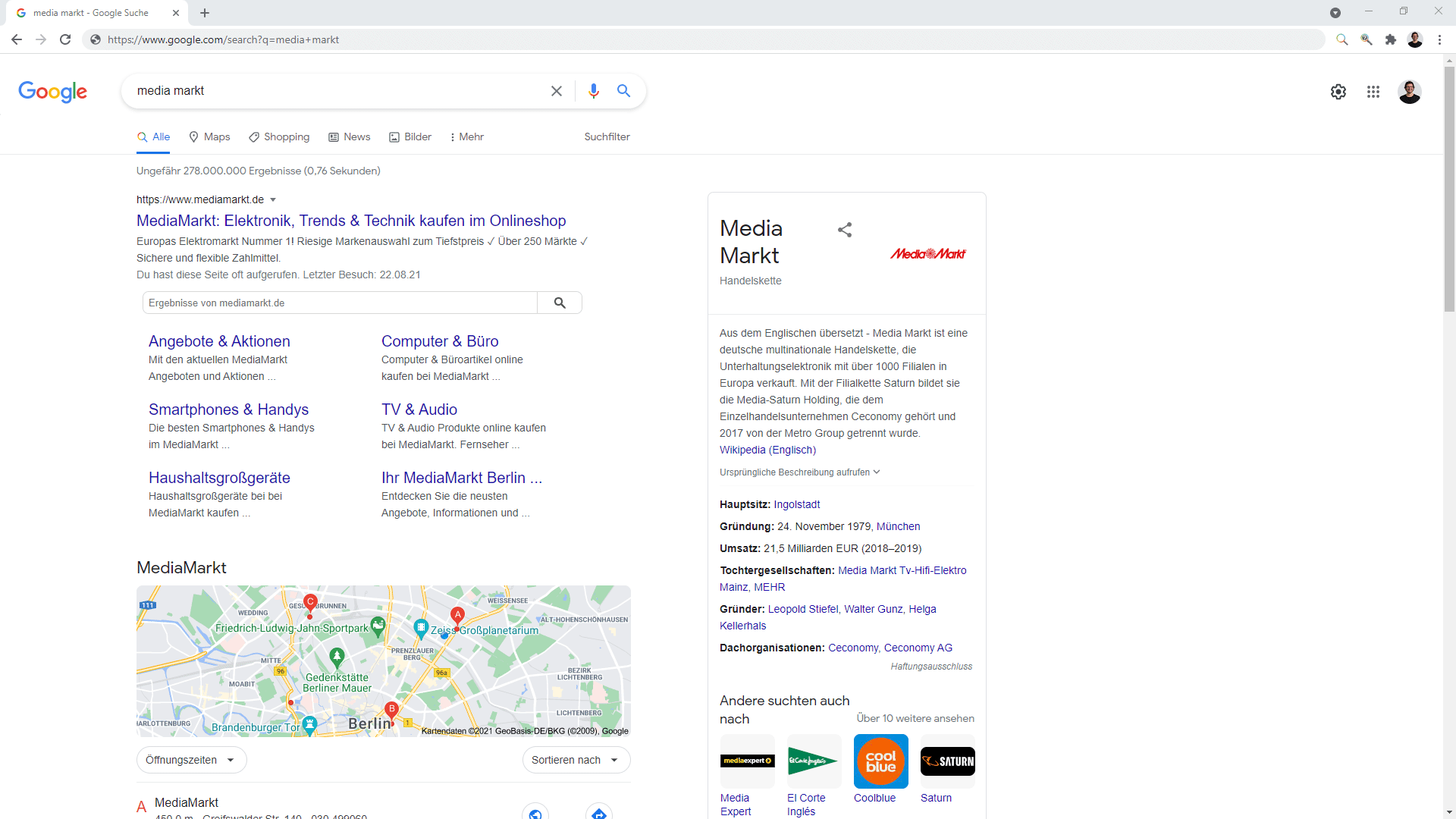Click the zoom magnifier icon in address bar
The width and height of the screenshot is (1456, 819).
(1342, 39)
